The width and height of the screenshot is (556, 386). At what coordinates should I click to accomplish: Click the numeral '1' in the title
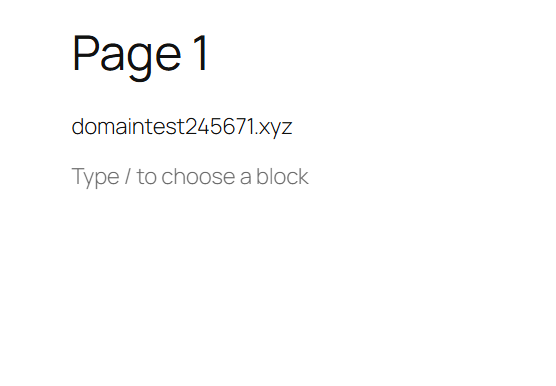coord(201,53)
